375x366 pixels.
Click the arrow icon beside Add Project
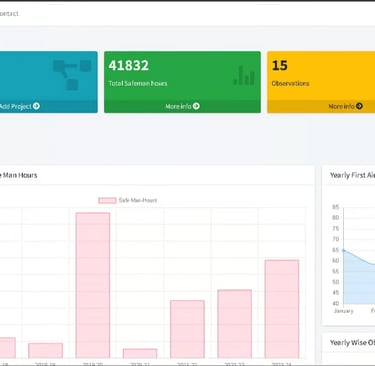coord(36,106)
